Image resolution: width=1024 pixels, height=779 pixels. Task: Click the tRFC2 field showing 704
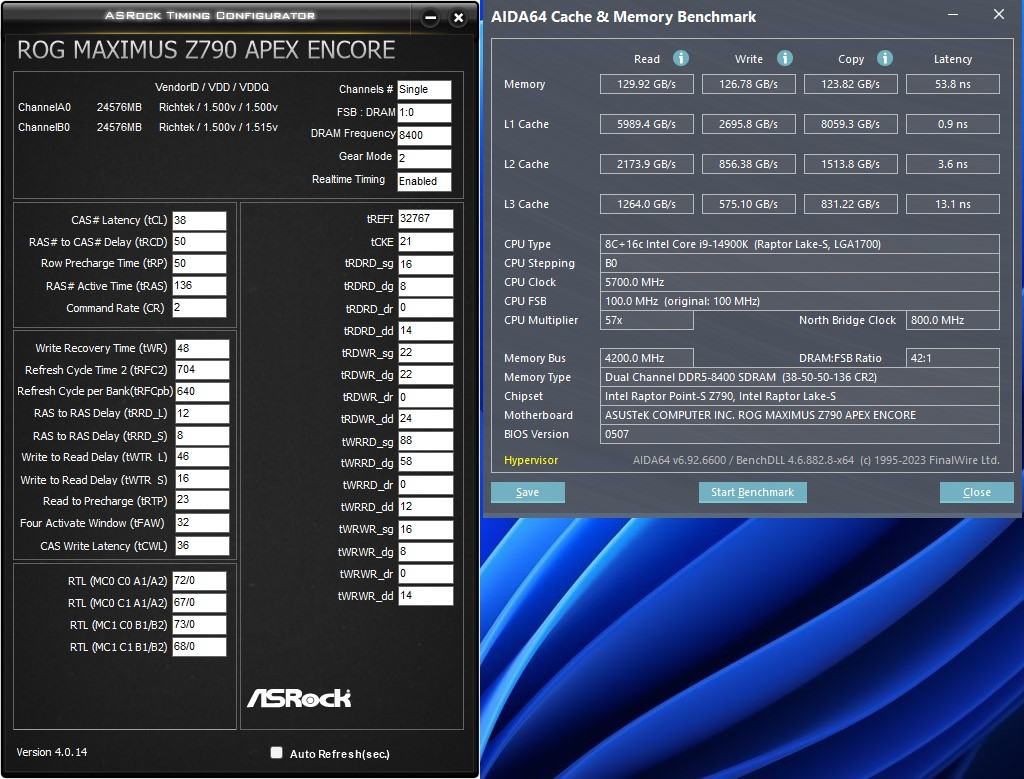[202, 370]
